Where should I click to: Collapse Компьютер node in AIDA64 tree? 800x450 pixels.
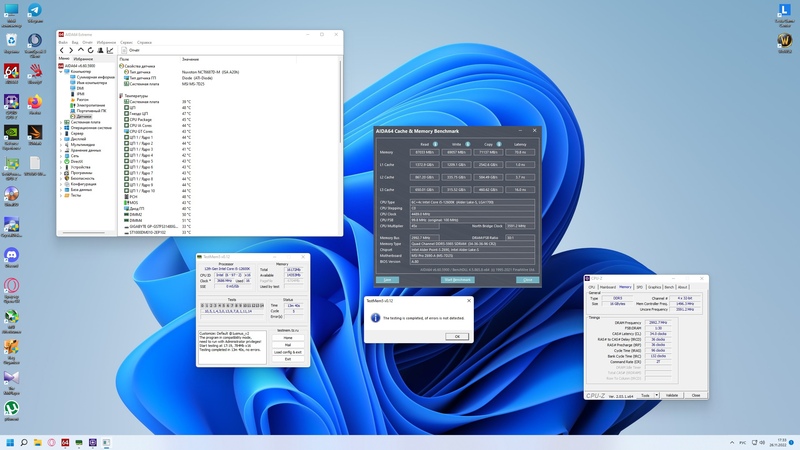coord(61,71)
